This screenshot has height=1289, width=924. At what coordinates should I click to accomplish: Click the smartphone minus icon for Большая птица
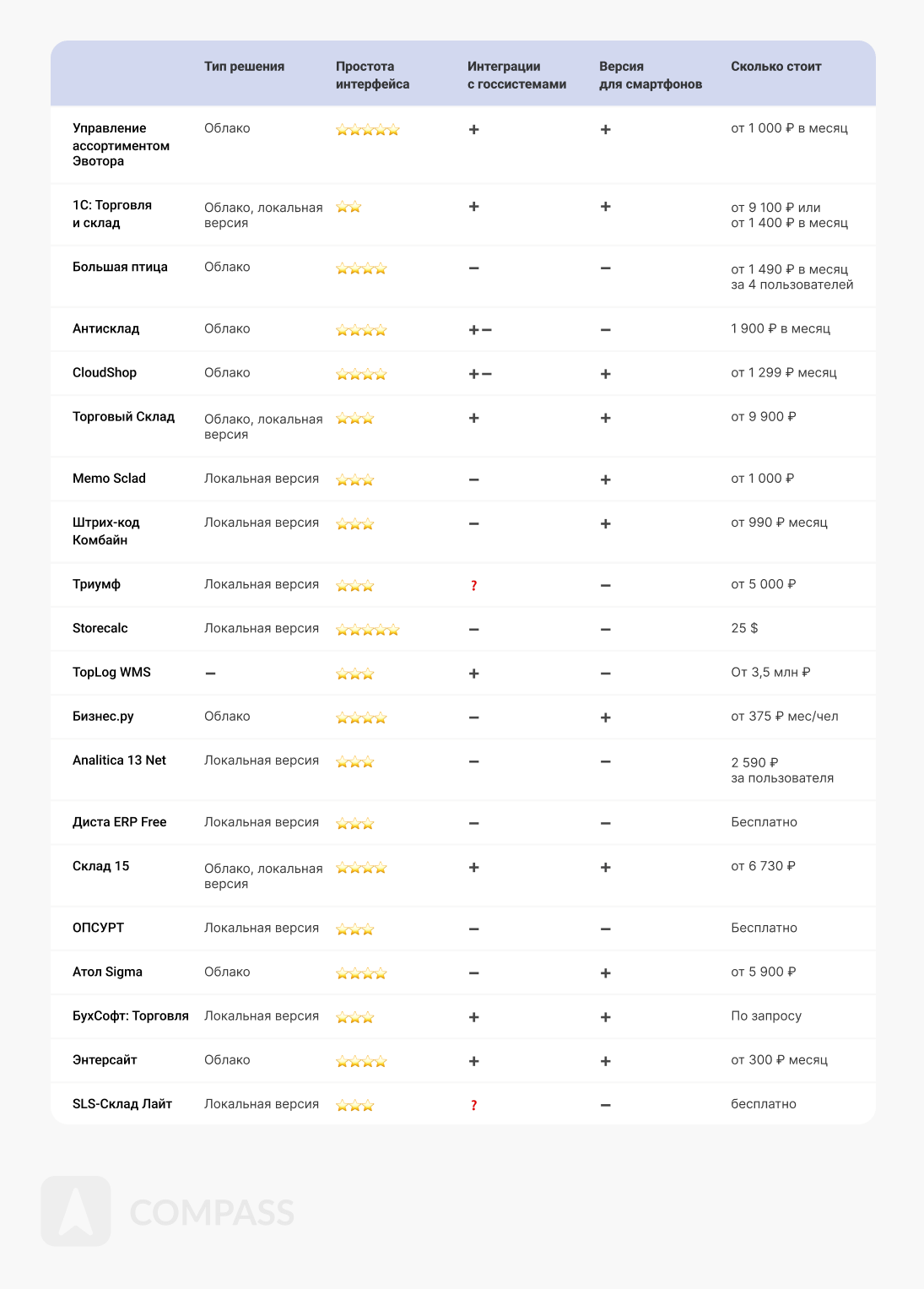[605, 268]
